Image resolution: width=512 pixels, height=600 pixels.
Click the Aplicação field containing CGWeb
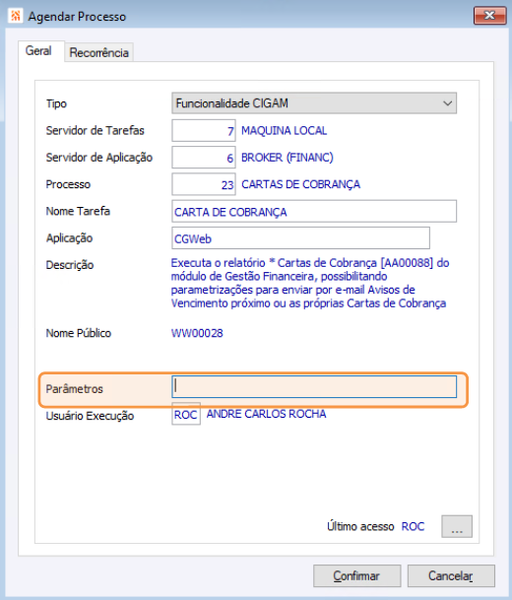click(x=300, y=238)
